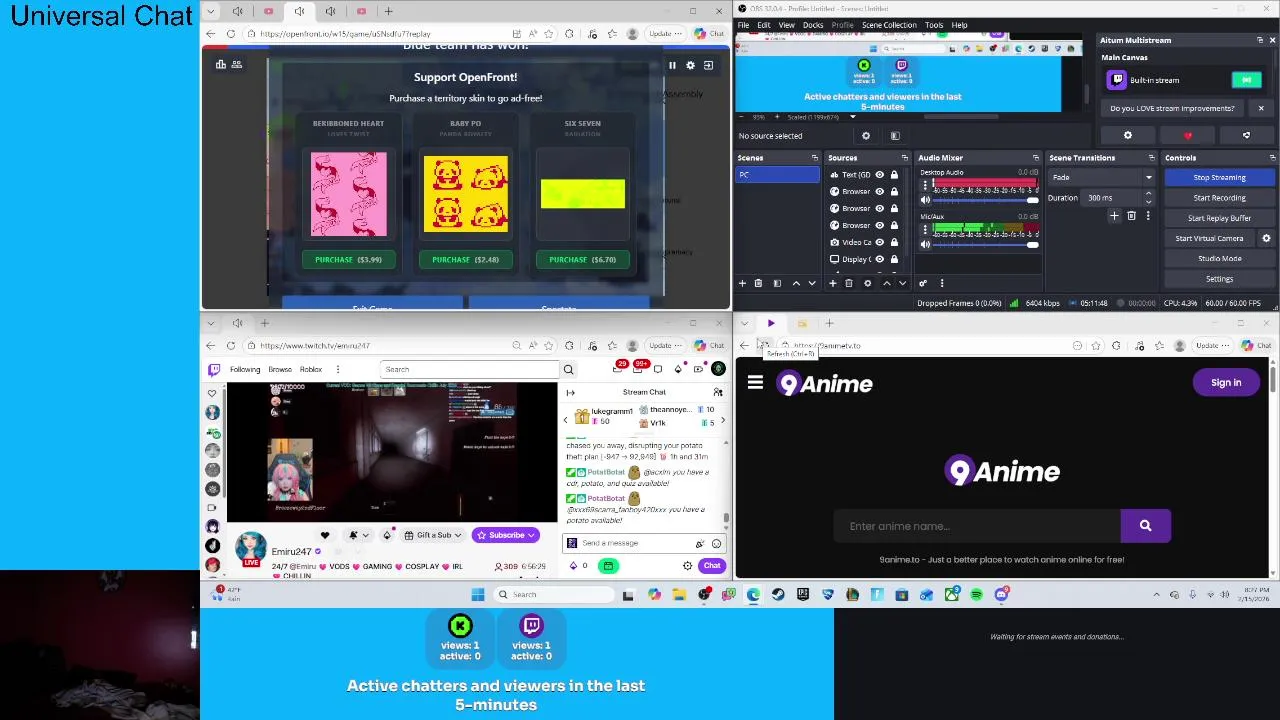Click Start Recording in OBS

(1219, 198)
